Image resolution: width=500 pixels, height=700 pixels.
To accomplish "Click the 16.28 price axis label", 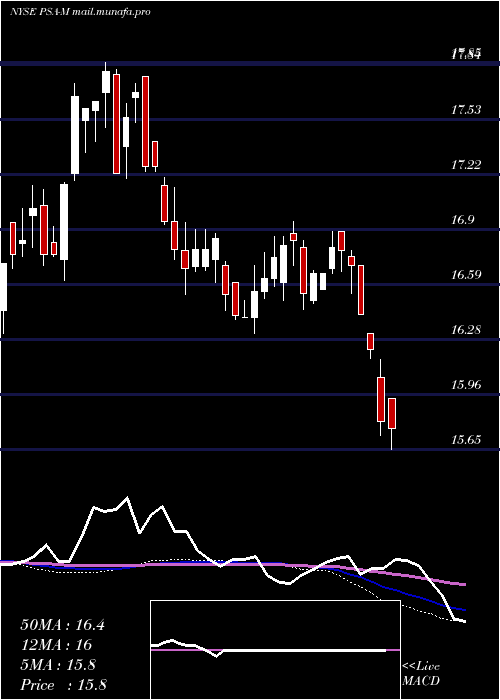I will (466, 330).
